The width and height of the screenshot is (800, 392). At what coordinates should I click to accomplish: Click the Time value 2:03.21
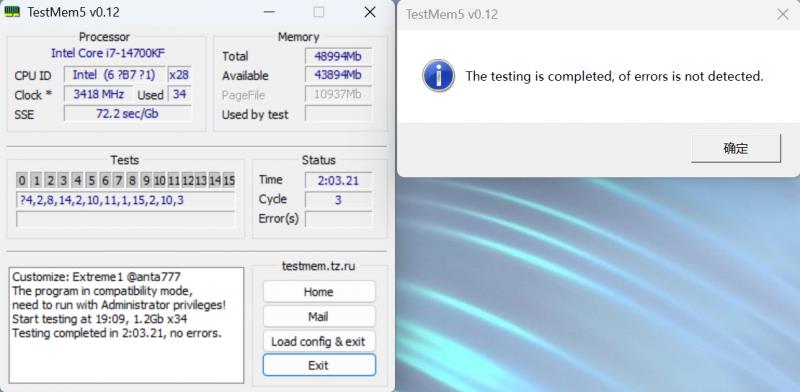pos(339,180)
